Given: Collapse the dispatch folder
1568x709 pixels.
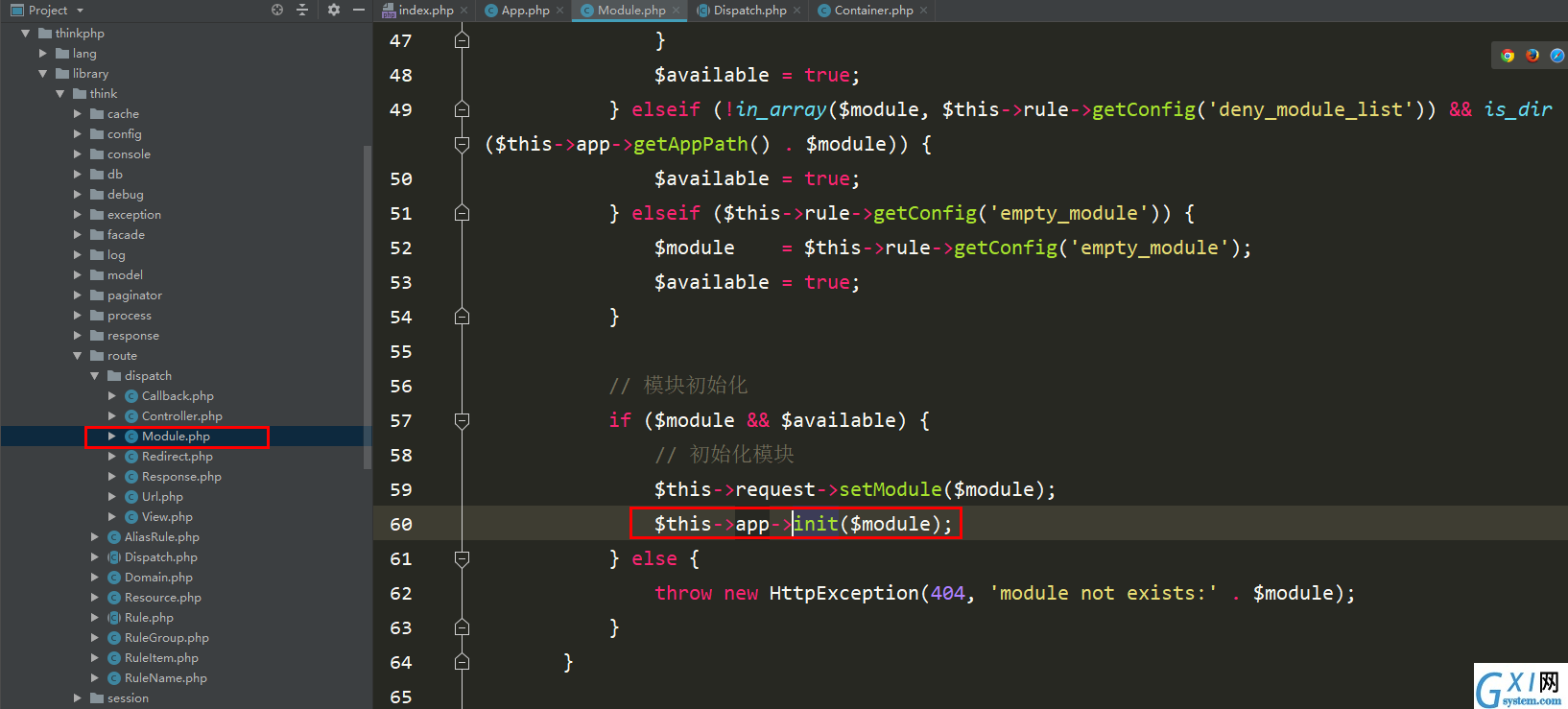Looking at the screenshot, I should click(x=94, y=376).
